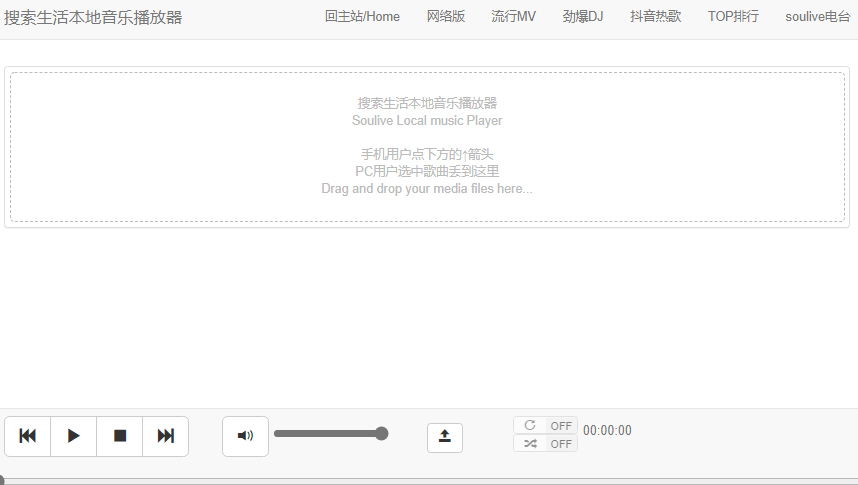Screen dimensions: 858x485
Task: Mute audio using the speaker icon
Action: click(245, 436)
